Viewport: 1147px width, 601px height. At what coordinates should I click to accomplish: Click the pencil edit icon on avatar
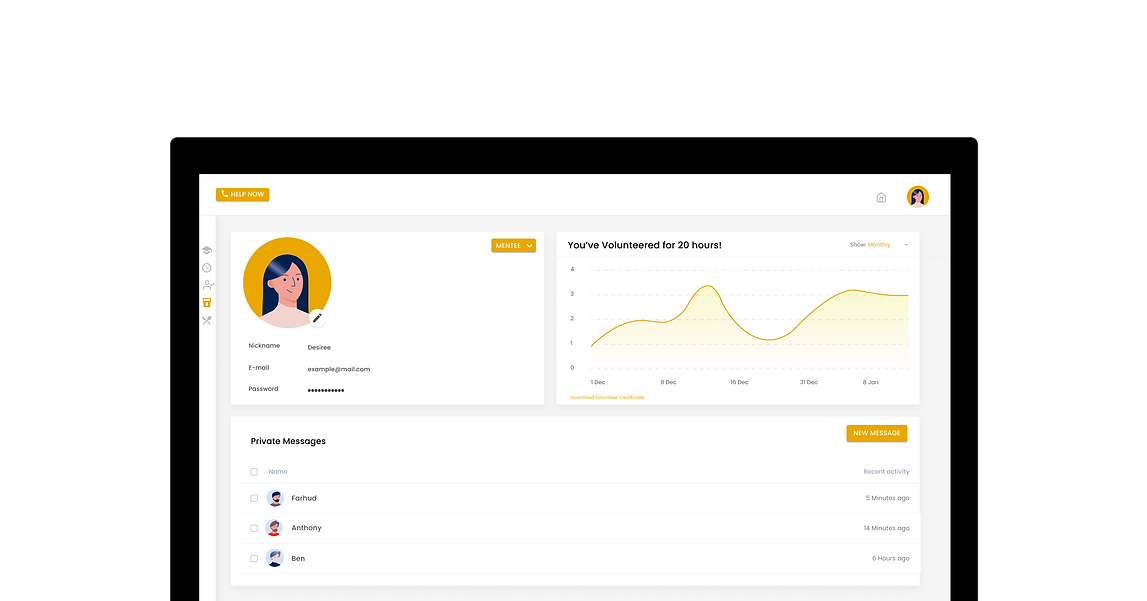point(317,318)
